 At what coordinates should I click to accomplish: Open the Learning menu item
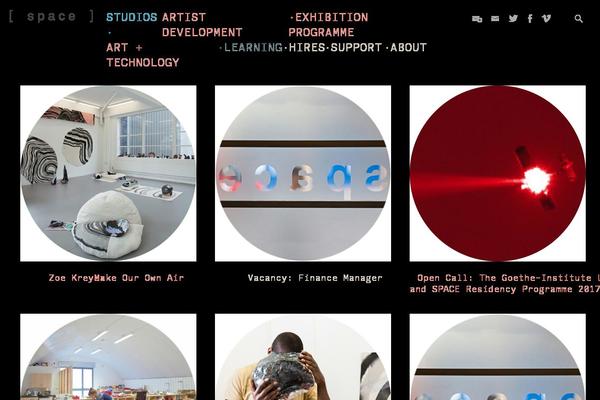pyautogui.click(x=253, y=47)
